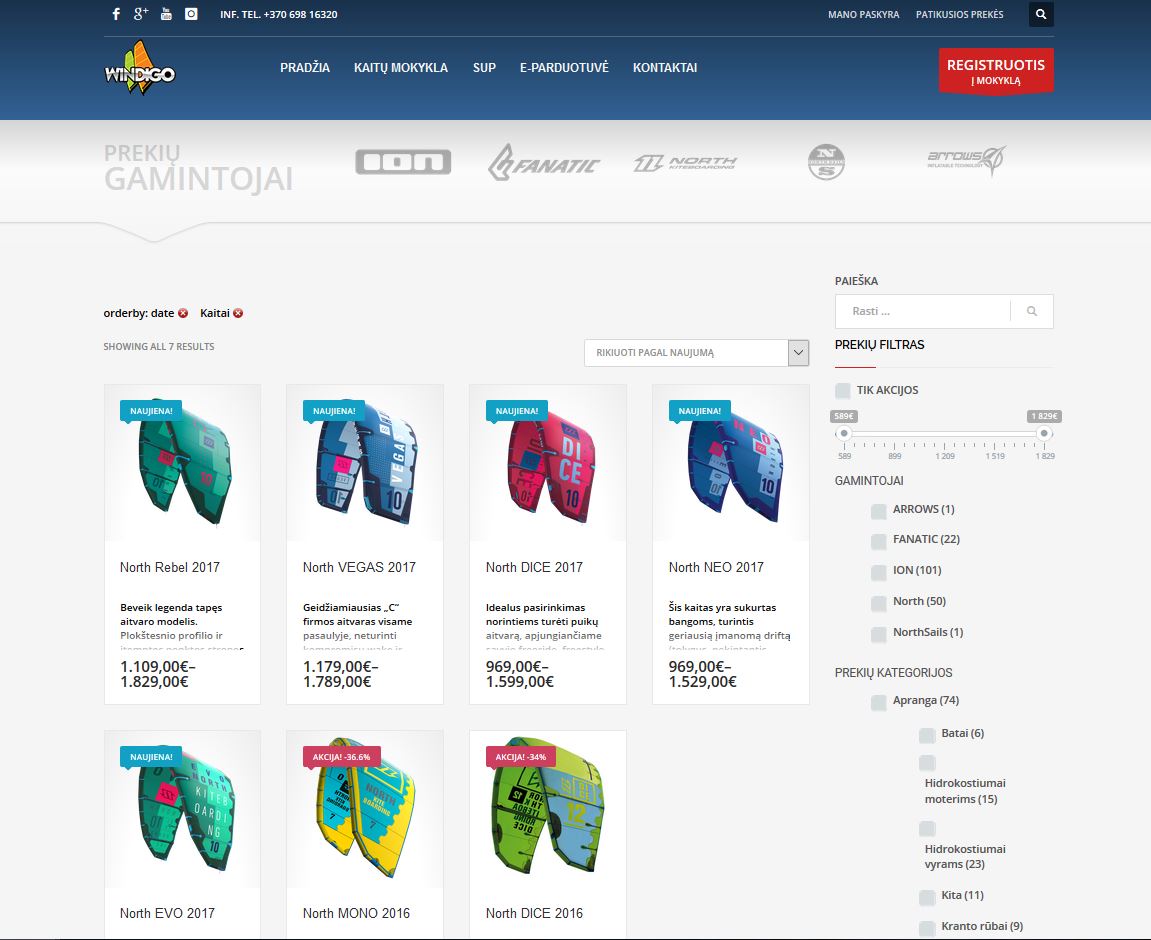
Task: Tick the North manufacturer checkbox
Action: pyautogui.click(x=878, y=603)
